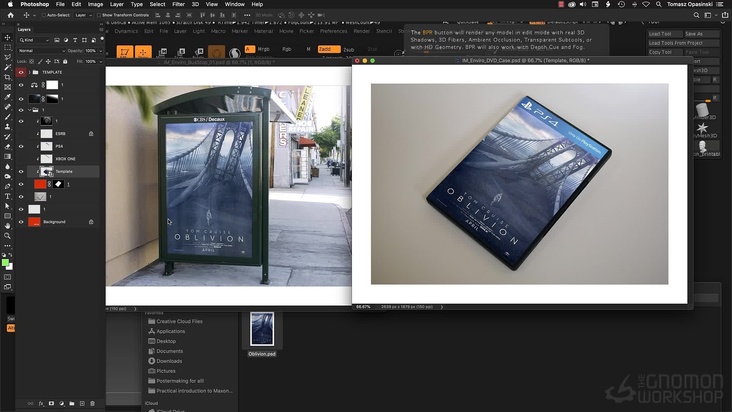Select the Blur tool
The width and height of the screenshot is (732, 412).
(7, 166)
